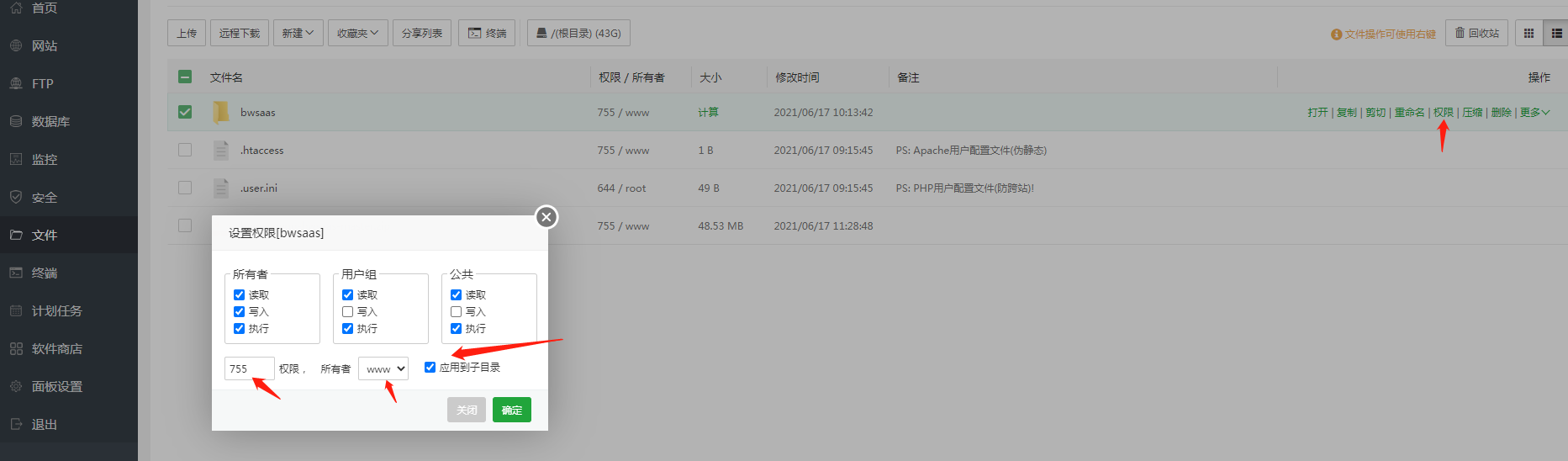Toggle 应用到子目录 apply to subdirectories checkbox
The height and width of the screenshot is (461, 1568).
(x=430, y=367)
